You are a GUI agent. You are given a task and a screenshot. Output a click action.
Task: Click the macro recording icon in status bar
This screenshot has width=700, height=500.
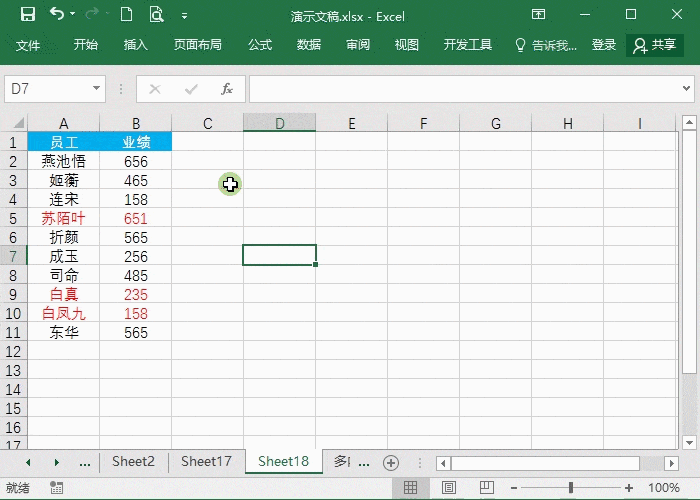pos(57,488)
